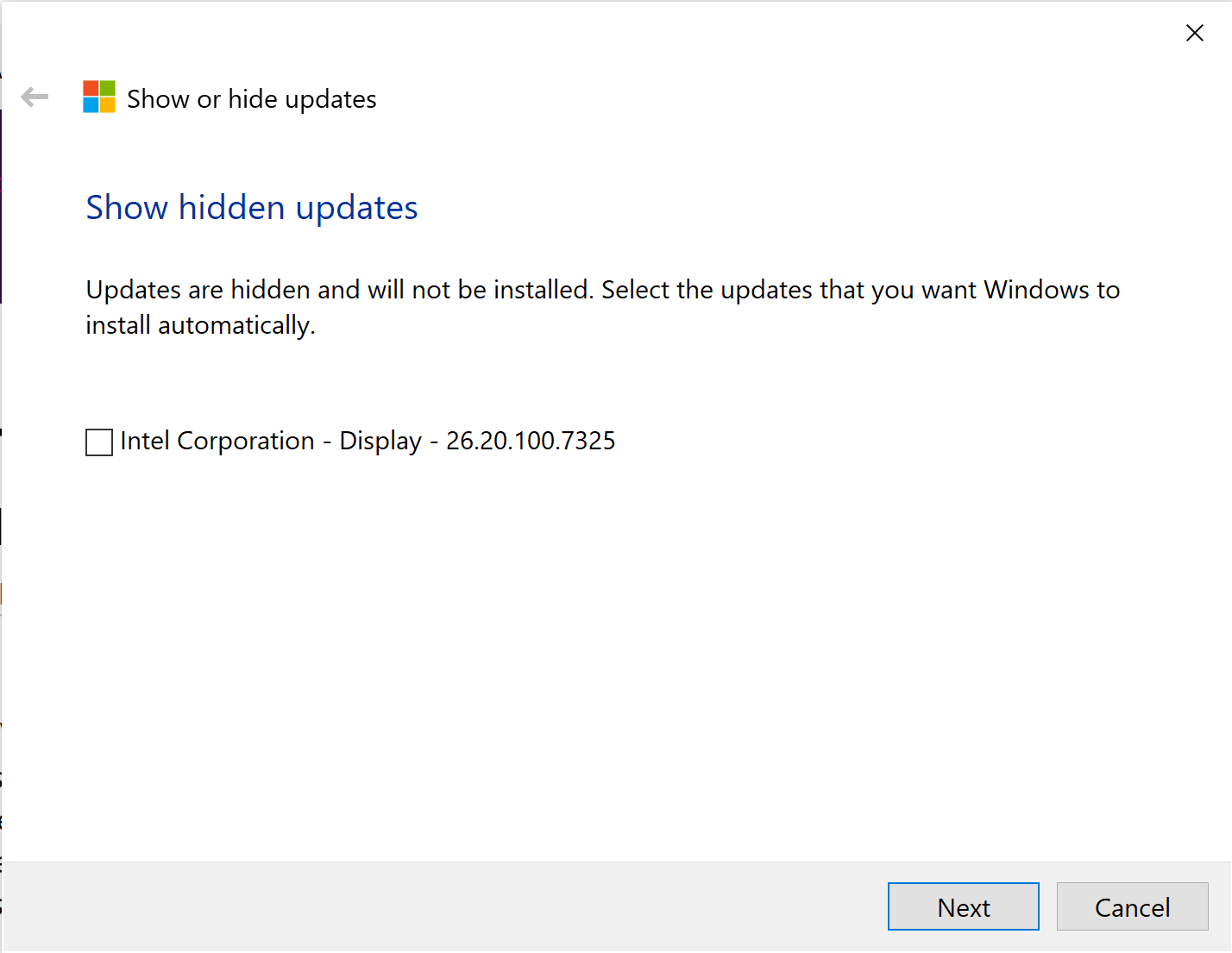This screenshot has height=953, width=1232.
Task: Click the blank title bar area at top
Action: pos(604,33)
